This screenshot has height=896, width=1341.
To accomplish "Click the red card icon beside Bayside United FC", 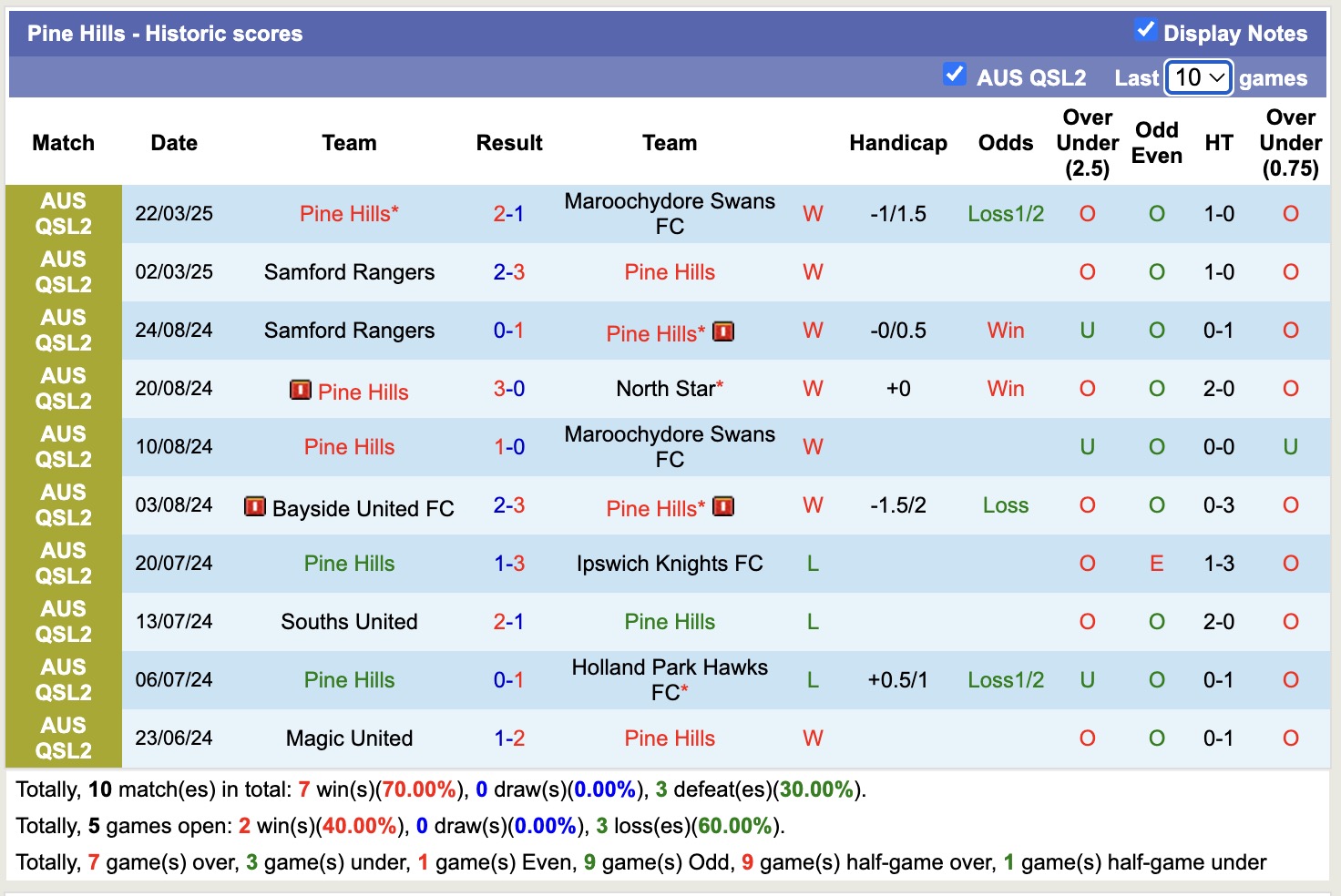I will [x=256, y=507].
